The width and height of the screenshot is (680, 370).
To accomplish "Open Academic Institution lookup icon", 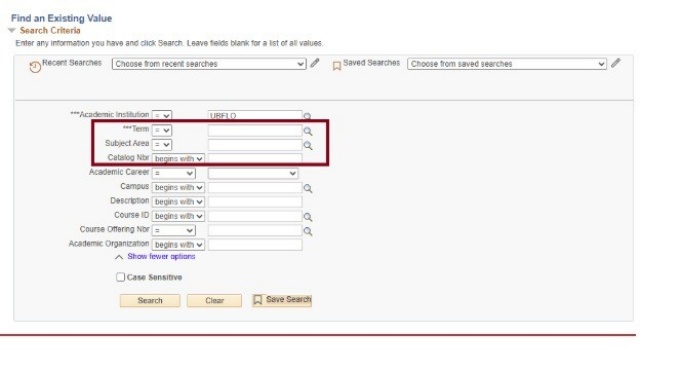I will click(307, 116).
